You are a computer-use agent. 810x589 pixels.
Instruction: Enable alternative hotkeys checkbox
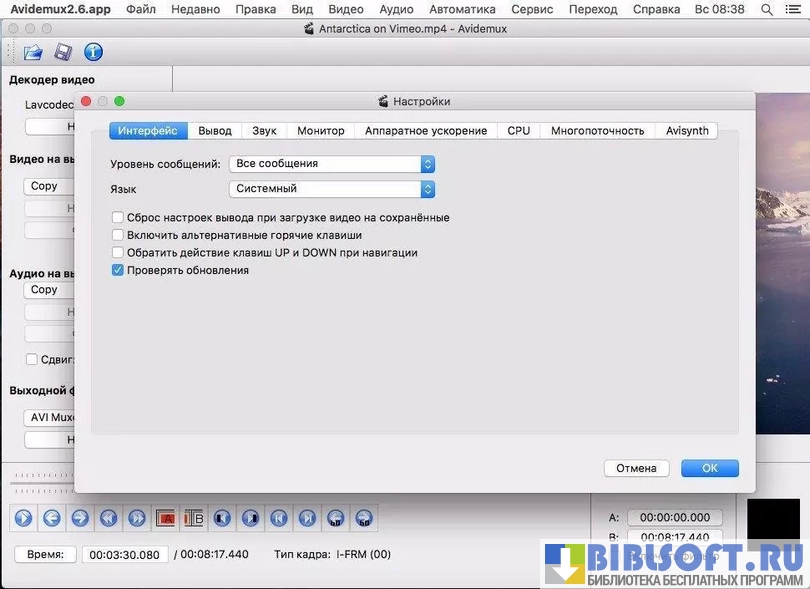click(x=118, y=235)
